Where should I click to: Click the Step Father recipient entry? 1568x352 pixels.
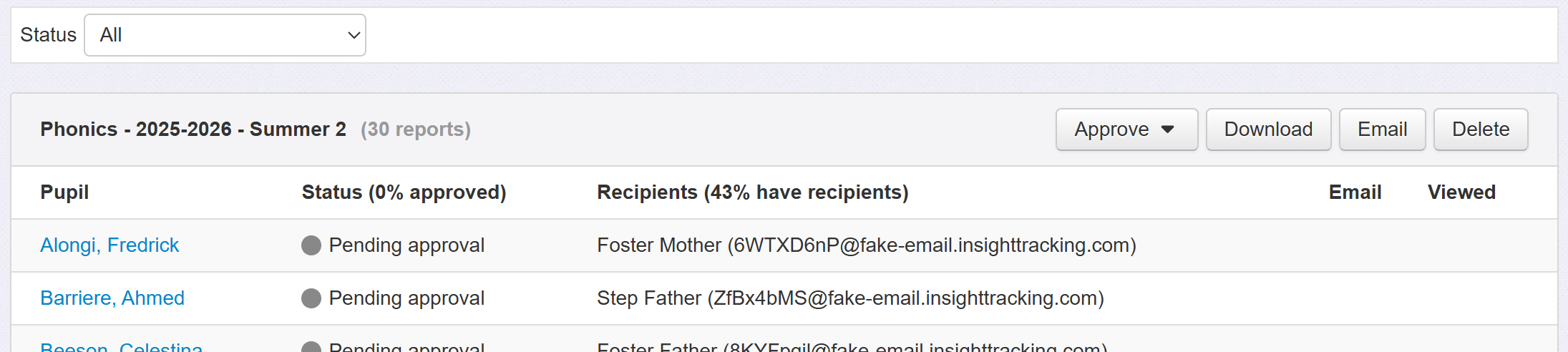coord(850,298)
